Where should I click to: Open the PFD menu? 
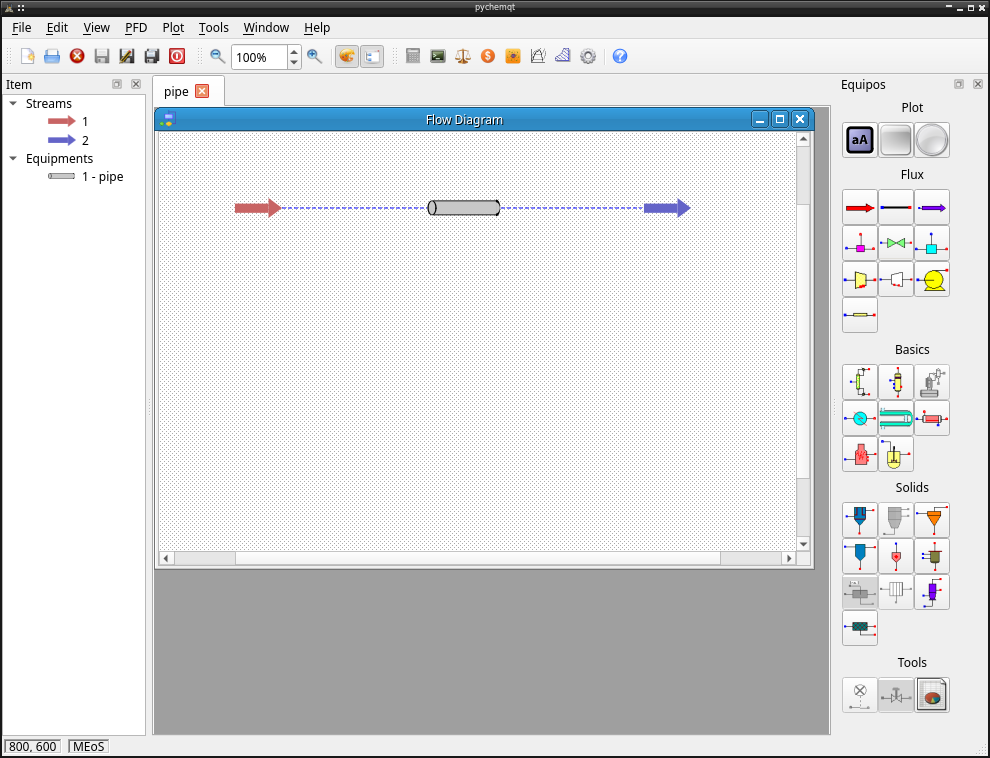point(136,28)
